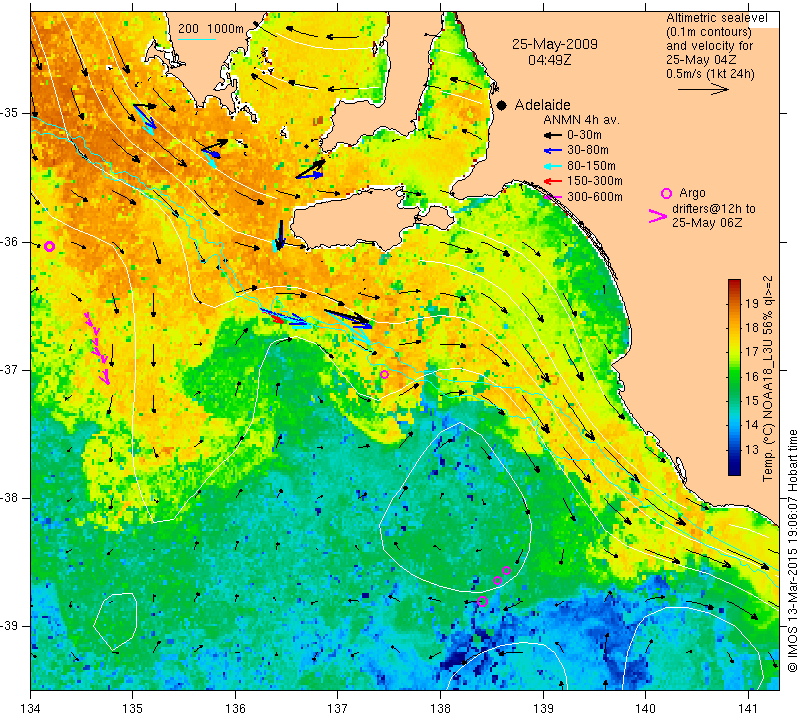Click the ANMN 4h av. legend title
The width and height of the screenshot is (800, 720).
[x=581, y=120]
